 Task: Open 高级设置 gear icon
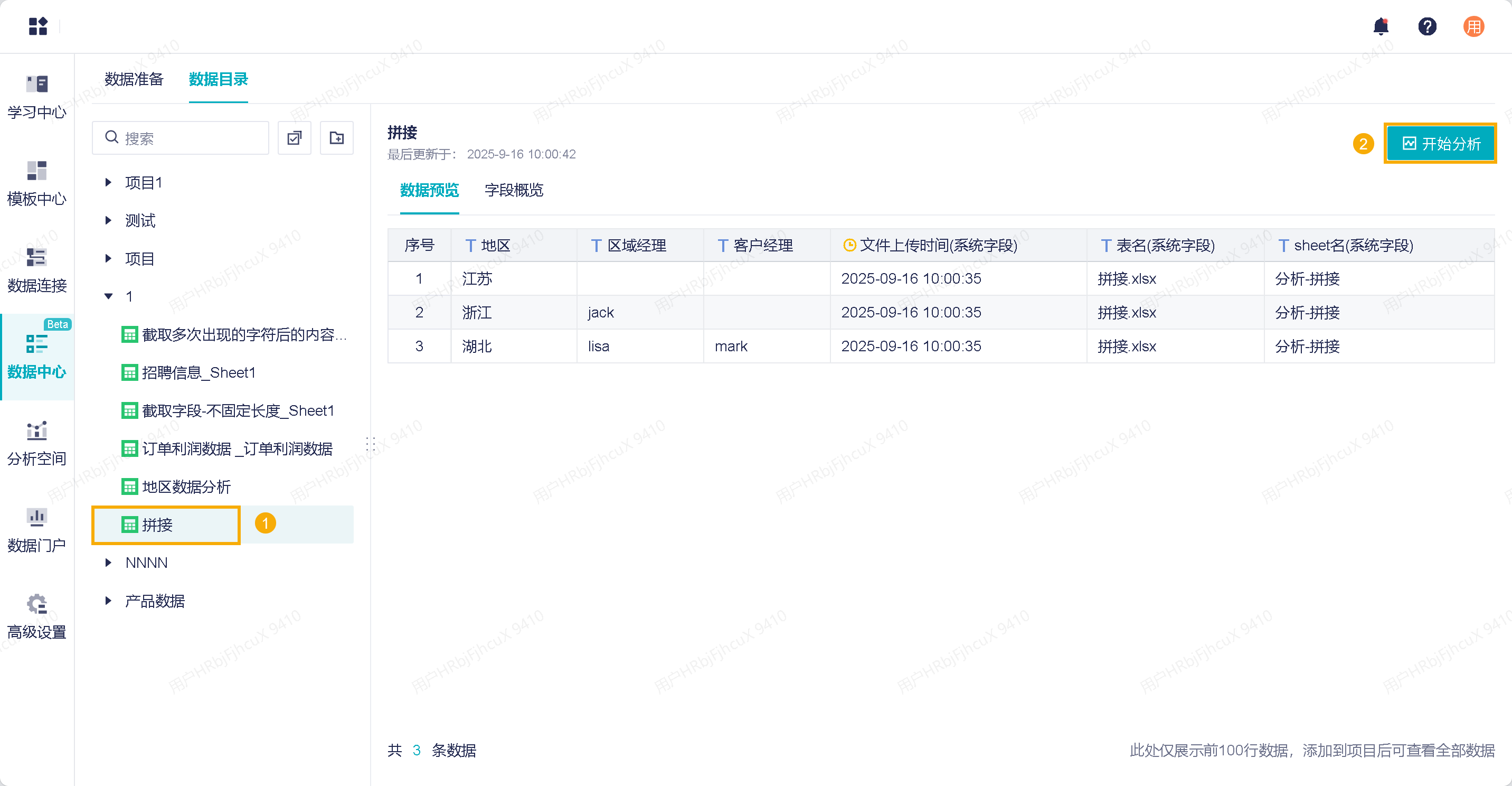[37, 616]
